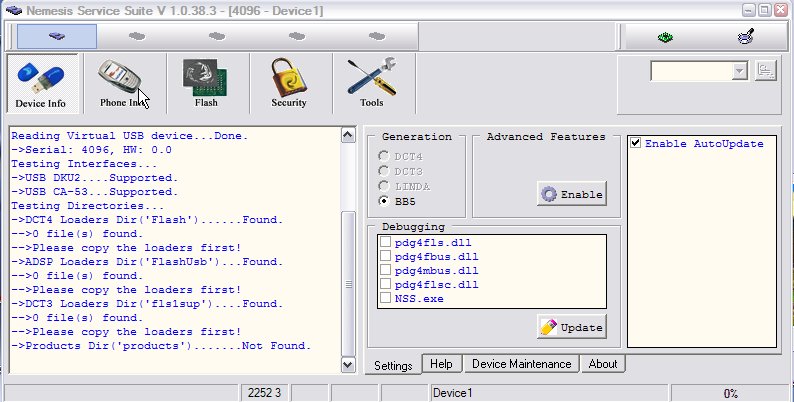Select the DCT4 generation radio button

coord(384,156)
